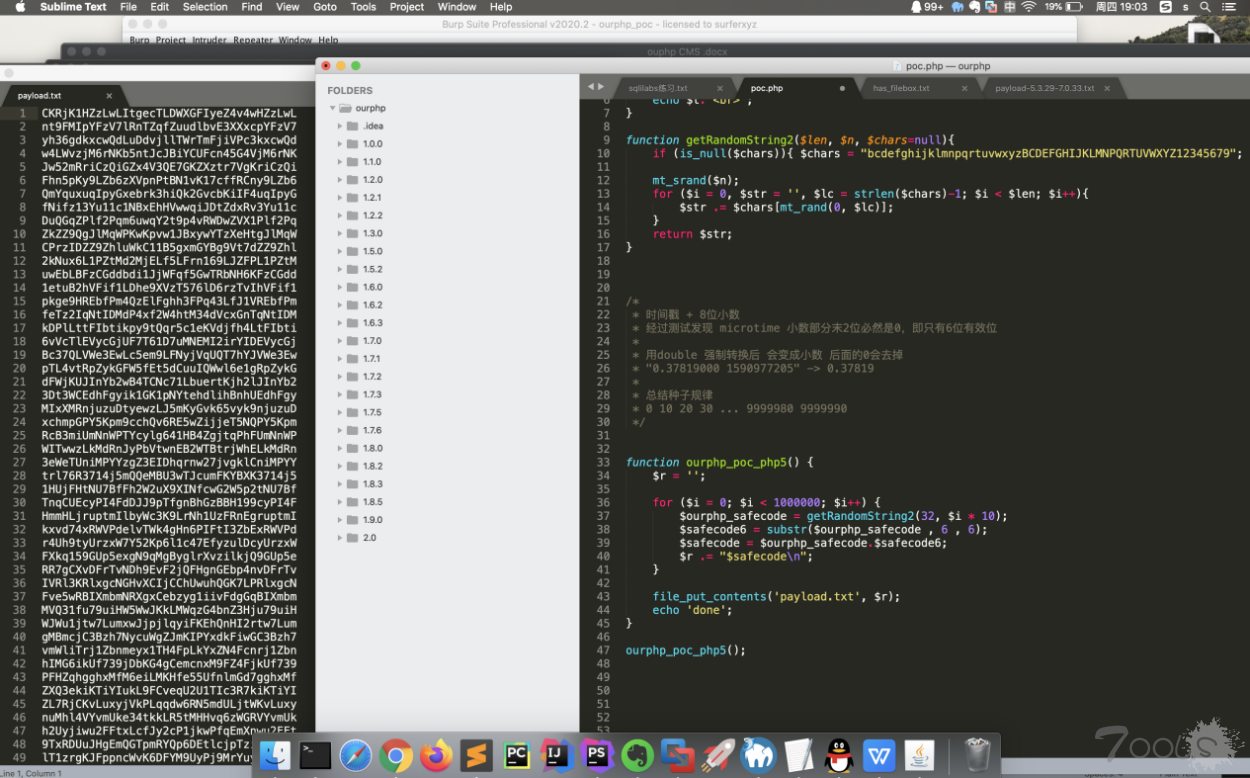
Task: Open Burp Suite Intruder menu in background
Action: (x=211, y=40)
